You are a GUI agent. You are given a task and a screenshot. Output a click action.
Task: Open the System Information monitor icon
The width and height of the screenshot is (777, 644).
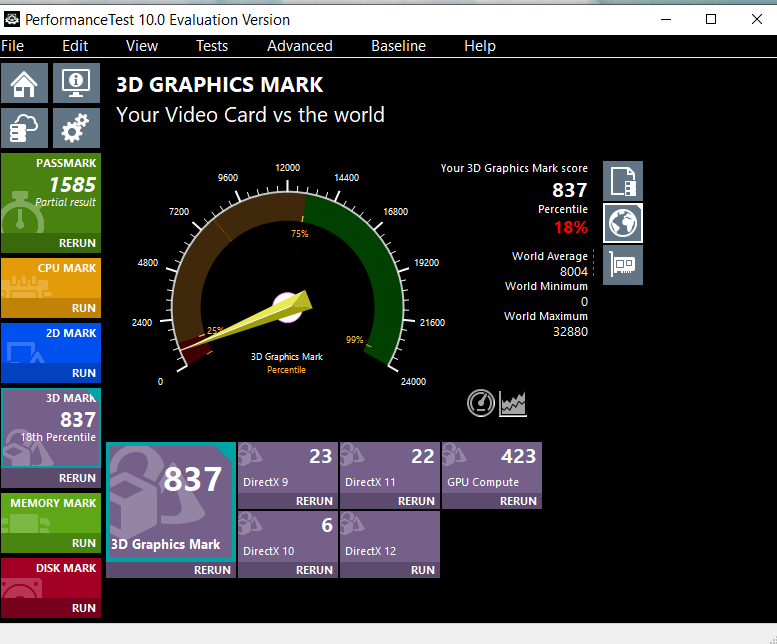pos(76,83)
